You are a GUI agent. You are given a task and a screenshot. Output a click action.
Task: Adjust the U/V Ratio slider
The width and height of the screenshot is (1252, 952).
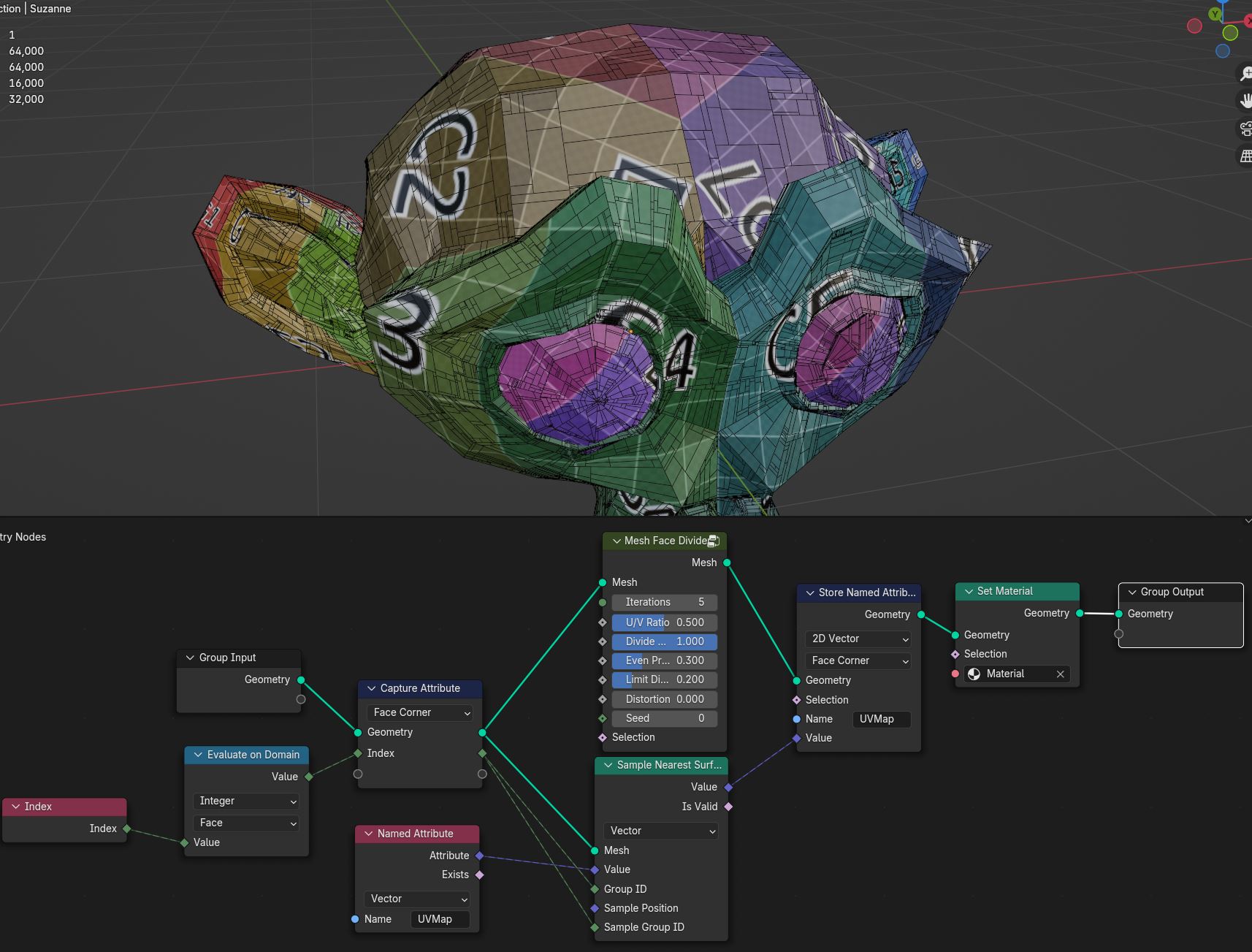[664, 622]
